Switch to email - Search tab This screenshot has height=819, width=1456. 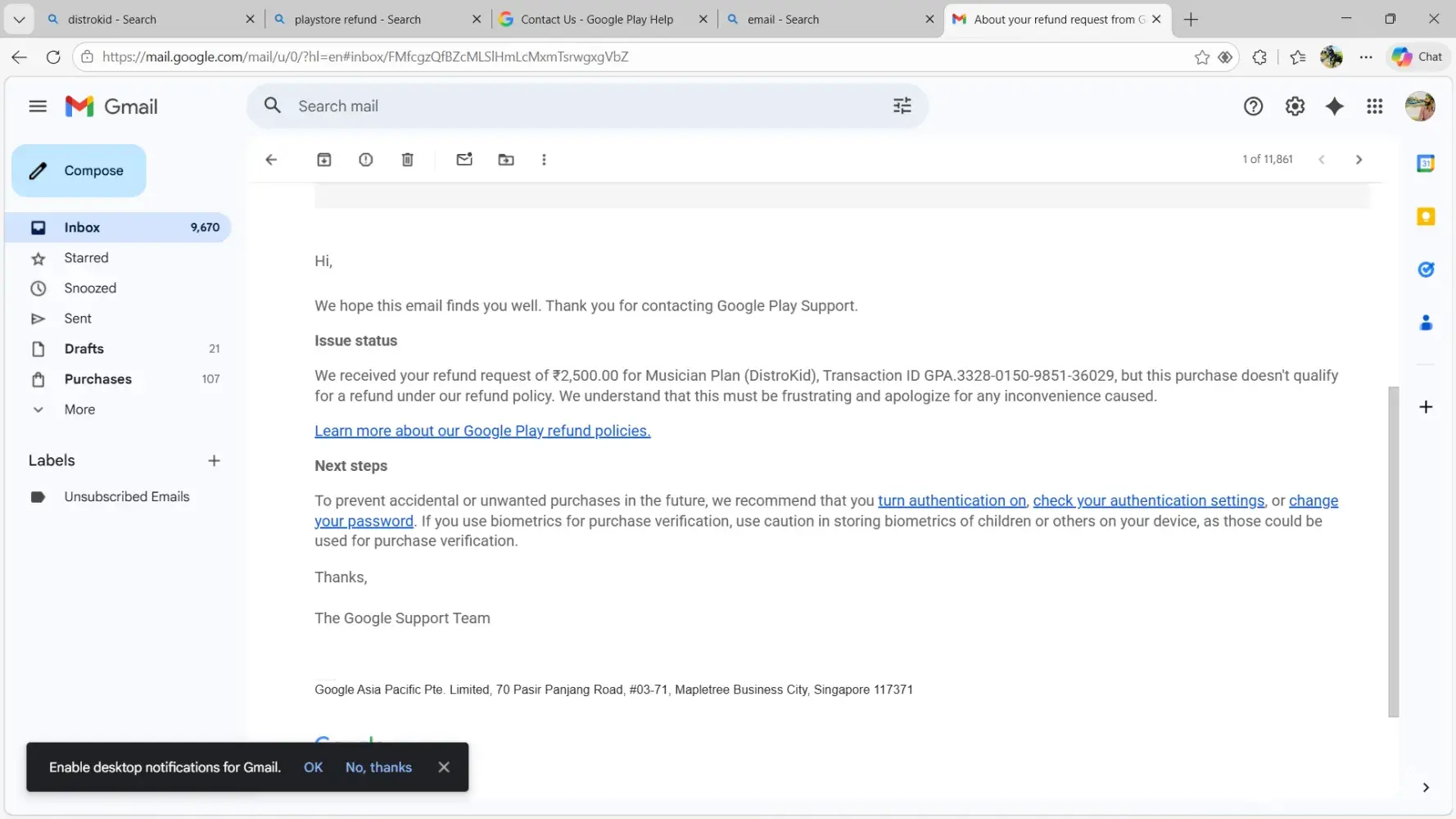830,19
